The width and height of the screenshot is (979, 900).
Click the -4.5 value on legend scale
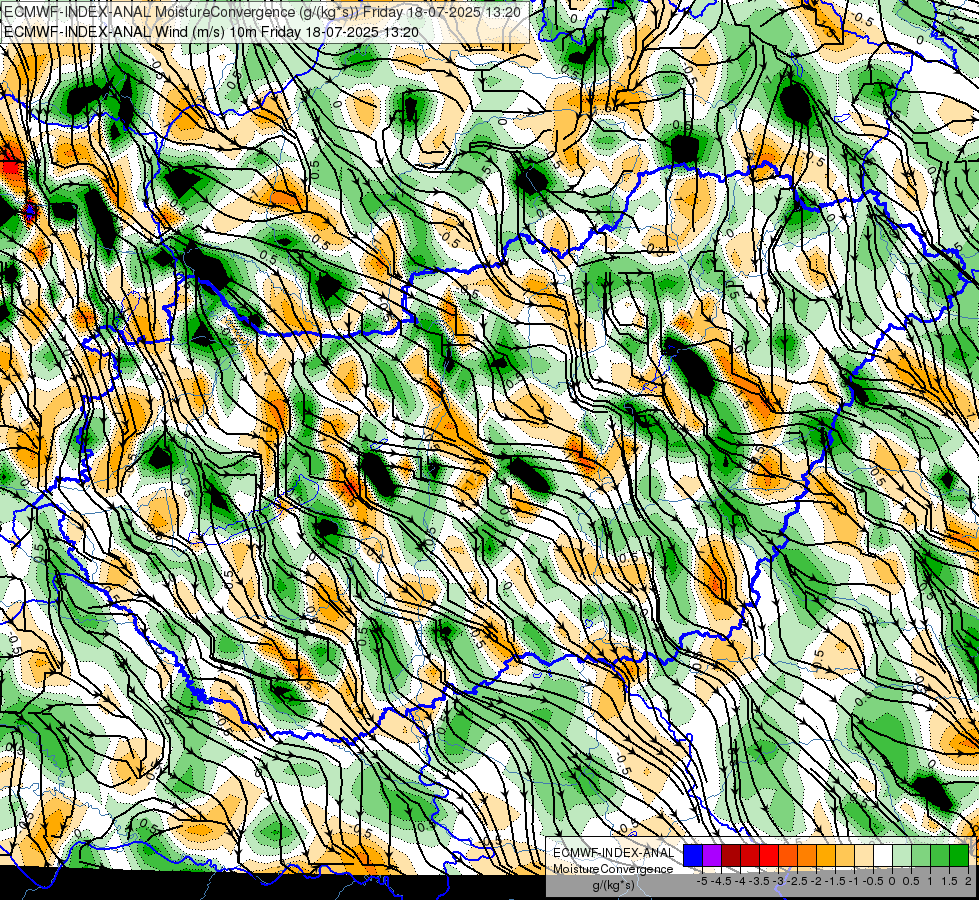click(722, 881)
